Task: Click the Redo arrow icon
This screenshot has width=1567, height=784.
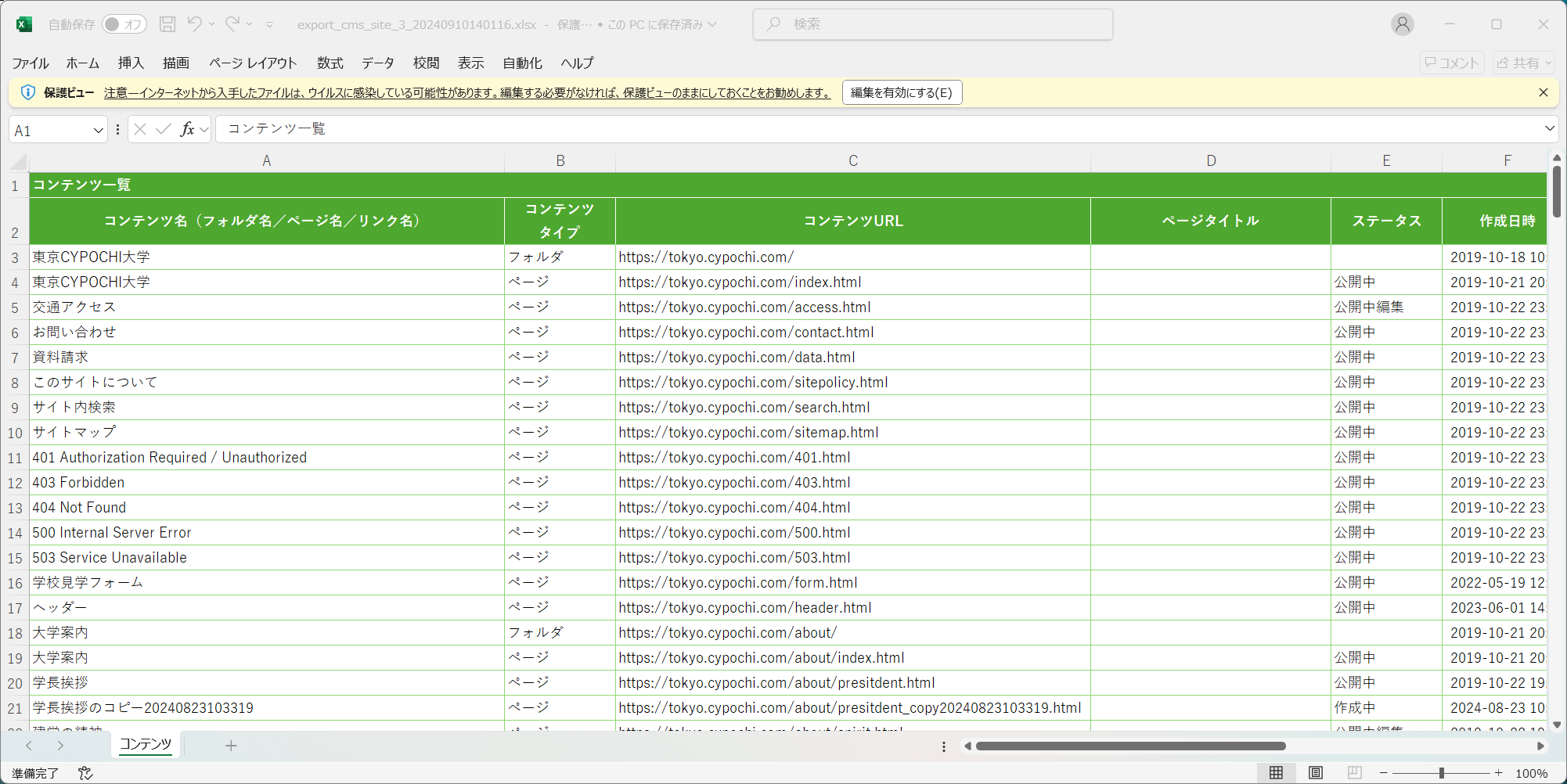Action: coord(232,24)
